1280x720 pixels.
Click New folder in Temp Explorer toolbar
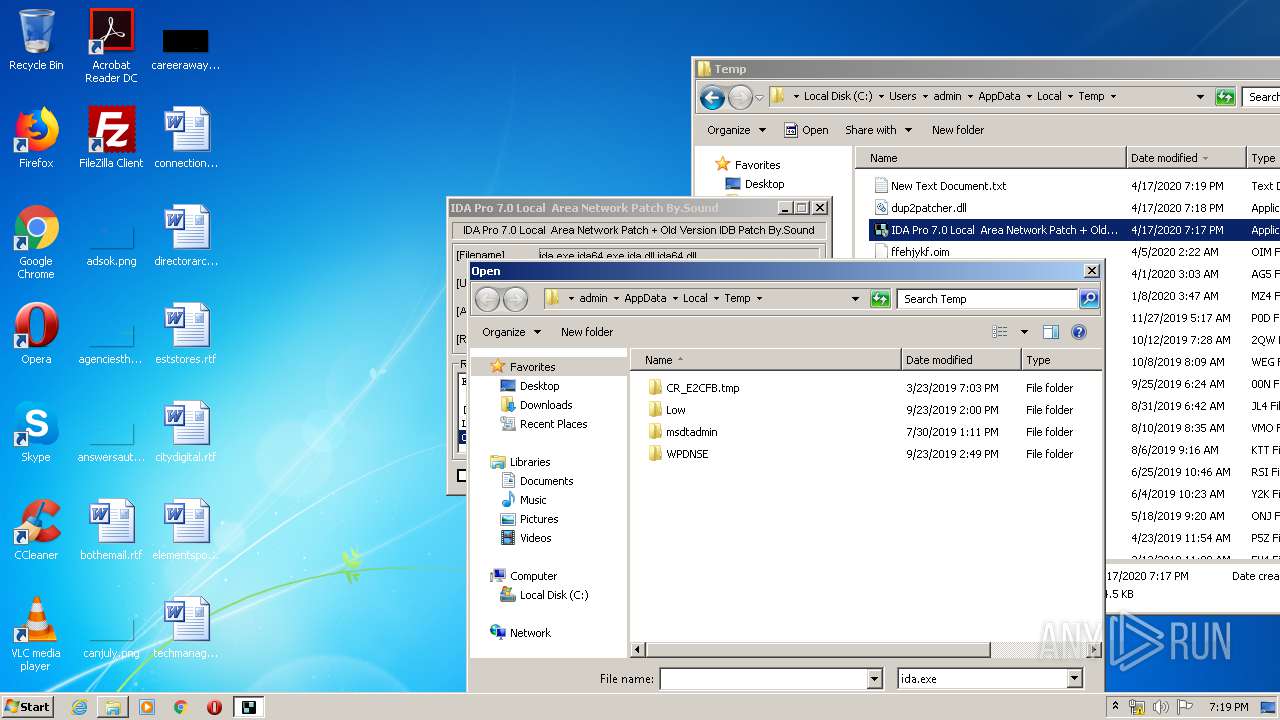tap(958, 130)
